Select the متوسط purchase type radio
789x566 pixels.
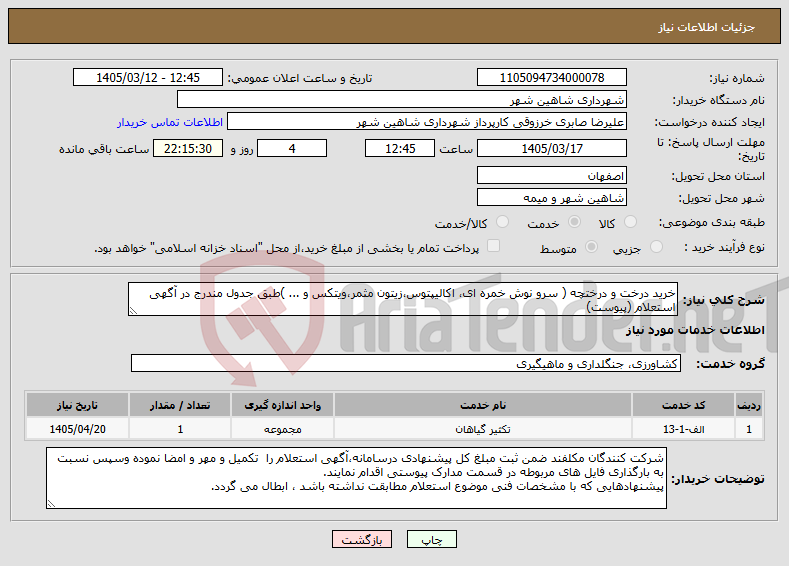[592, 247]
